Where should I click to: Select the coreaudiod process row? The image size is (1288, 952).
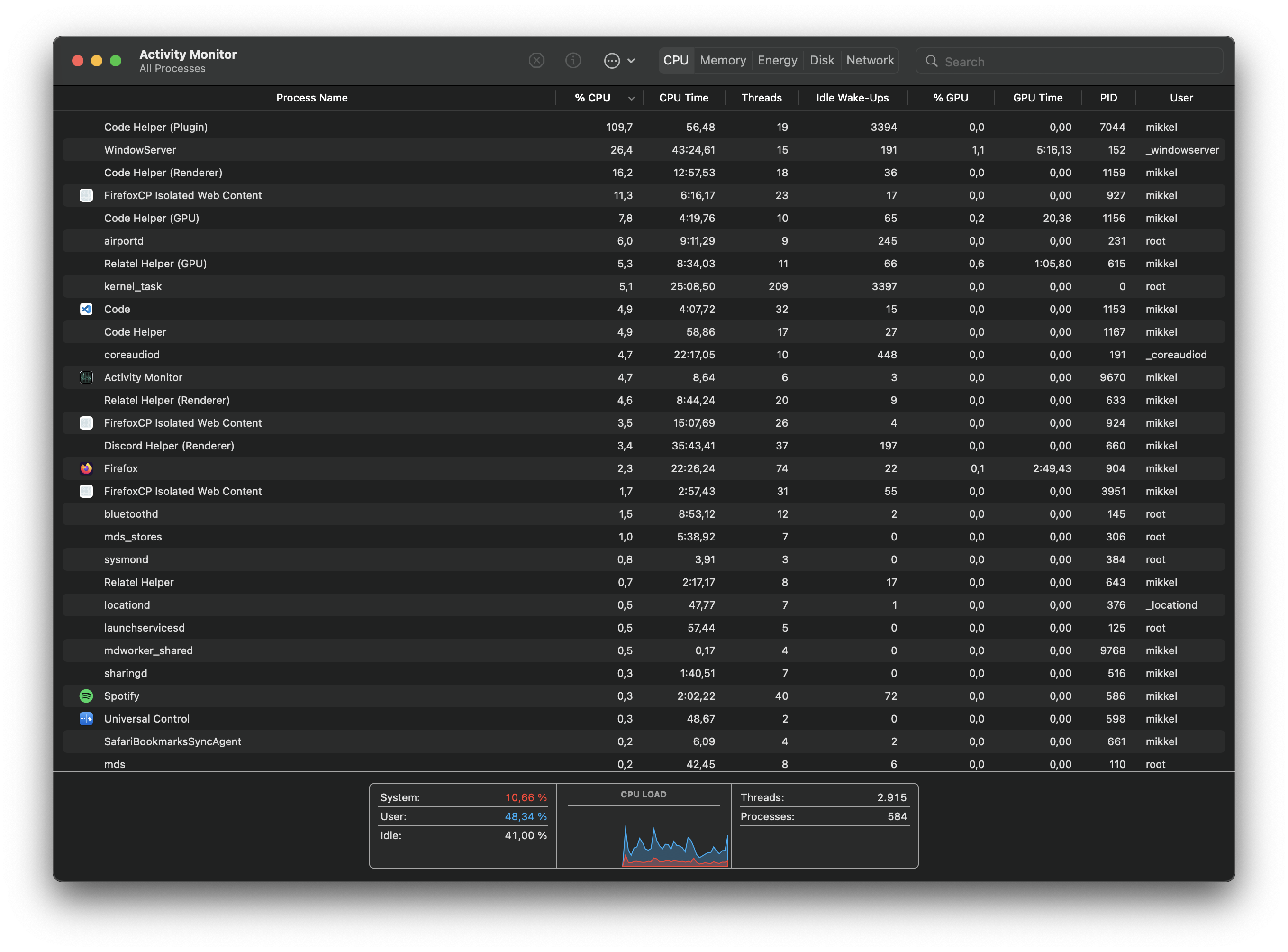click(644, 355)
